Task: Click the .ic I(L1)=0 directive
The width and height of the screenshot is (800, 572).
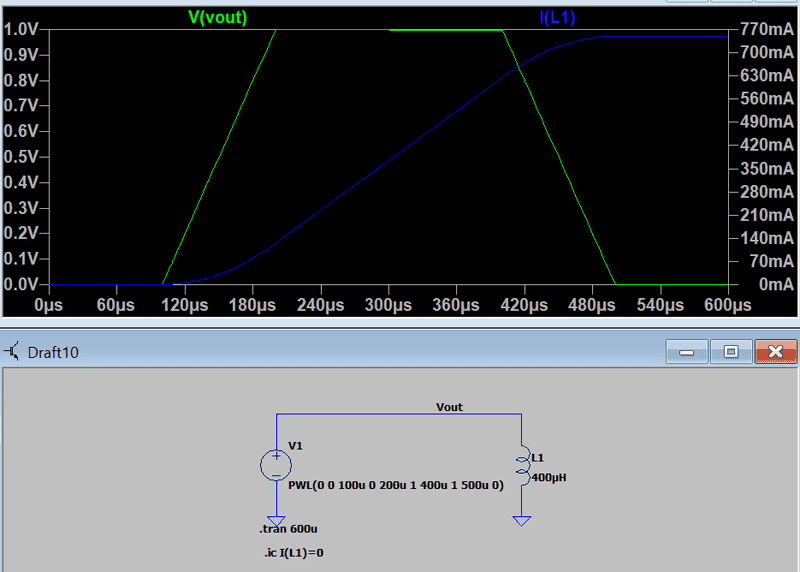Action: [x=286, y=552]
